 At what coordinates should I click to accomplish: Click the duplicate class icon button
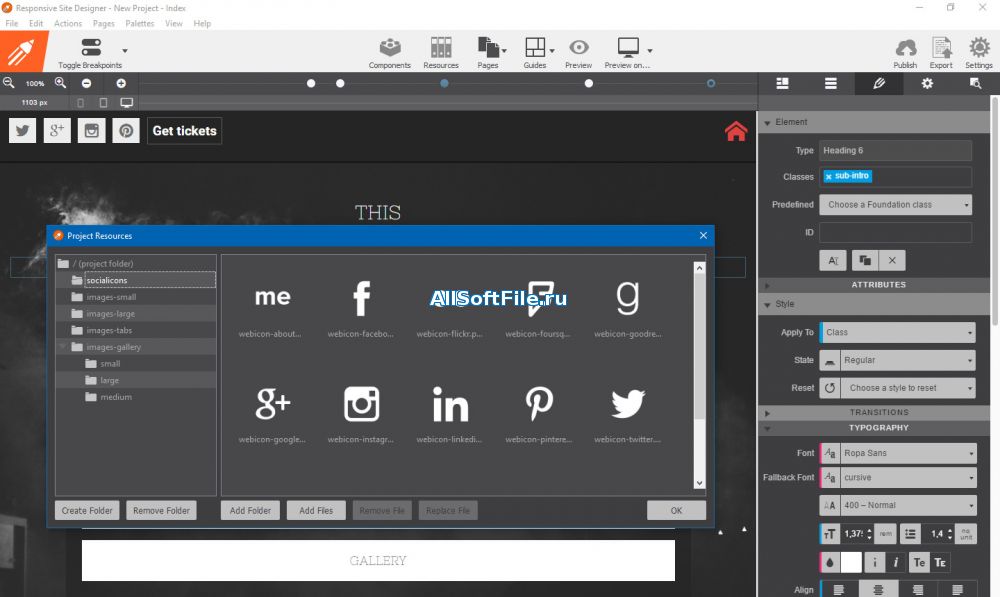865,260
